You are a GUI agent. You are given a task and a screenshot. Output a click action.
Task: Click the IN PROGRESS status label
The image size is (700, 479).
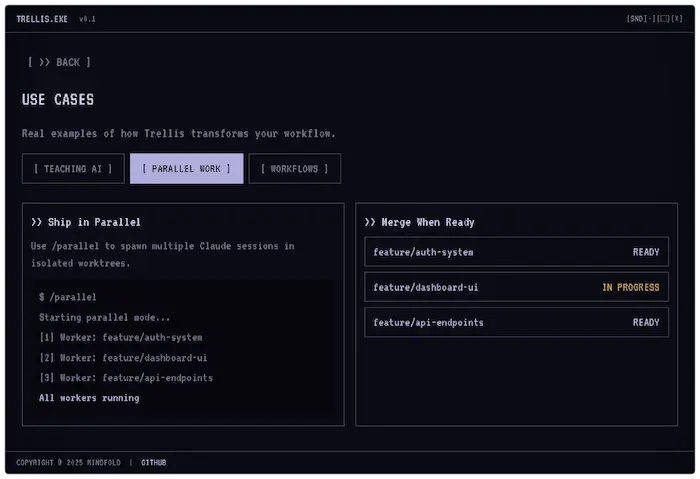[630, 287]
